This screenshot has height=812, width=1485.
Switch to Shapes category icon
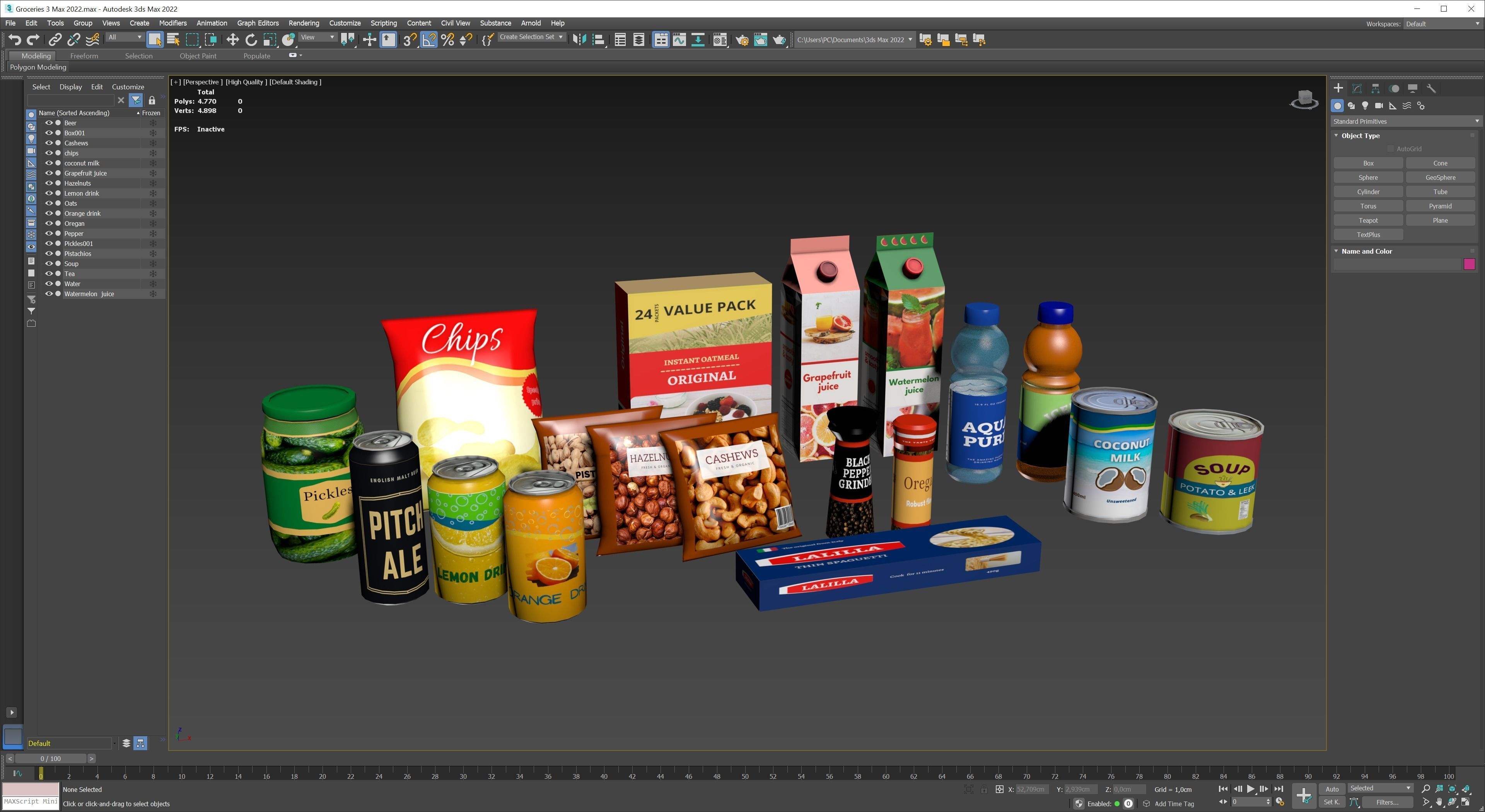[x=1351, y=106]
